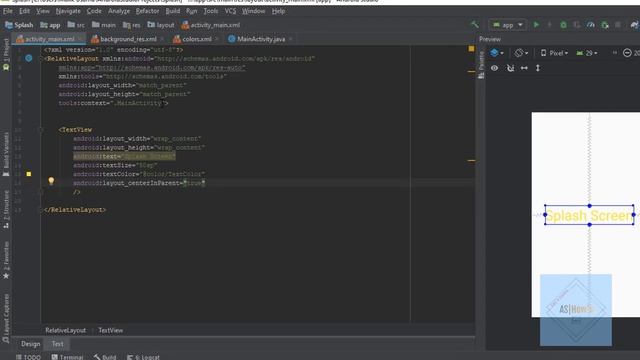Switch to MainActivity.java tab
The height and width of the screenshot is (360, 640).
click(x=261, y=39)
